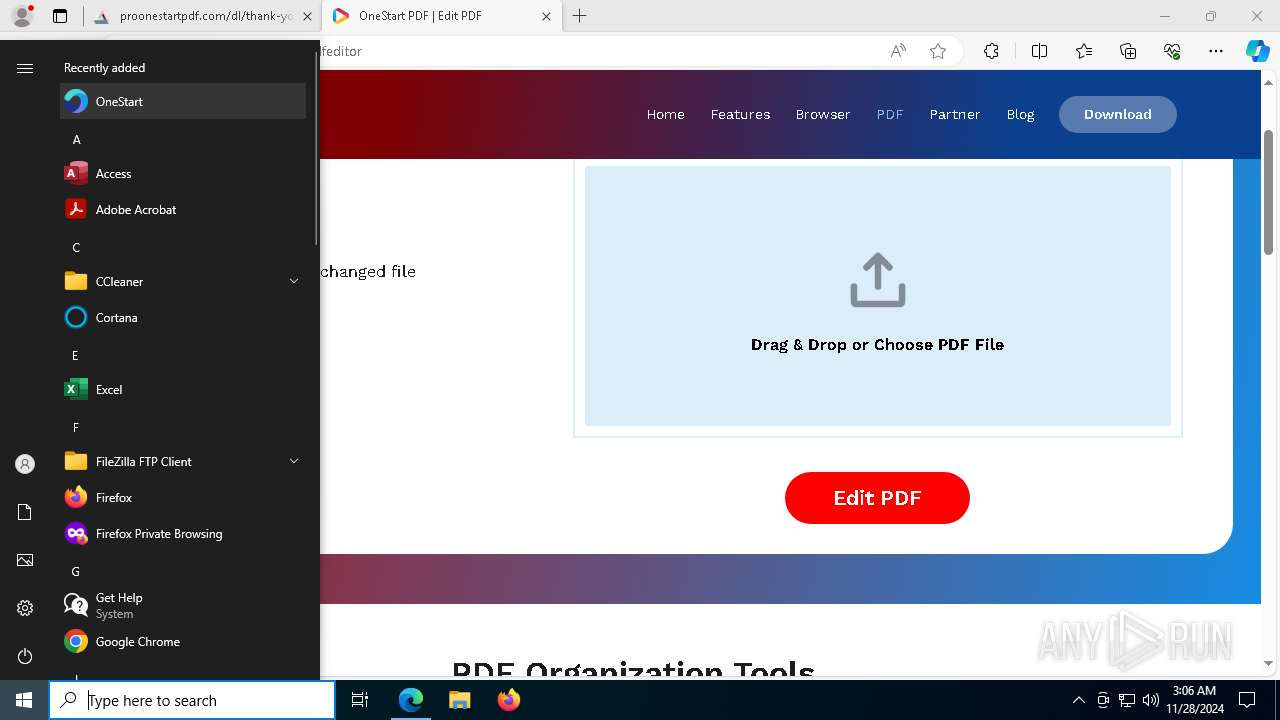The height and width of the screenshot is (720, 1280).
Task: Open Edge profile icon
Action: tap(22, 16)
